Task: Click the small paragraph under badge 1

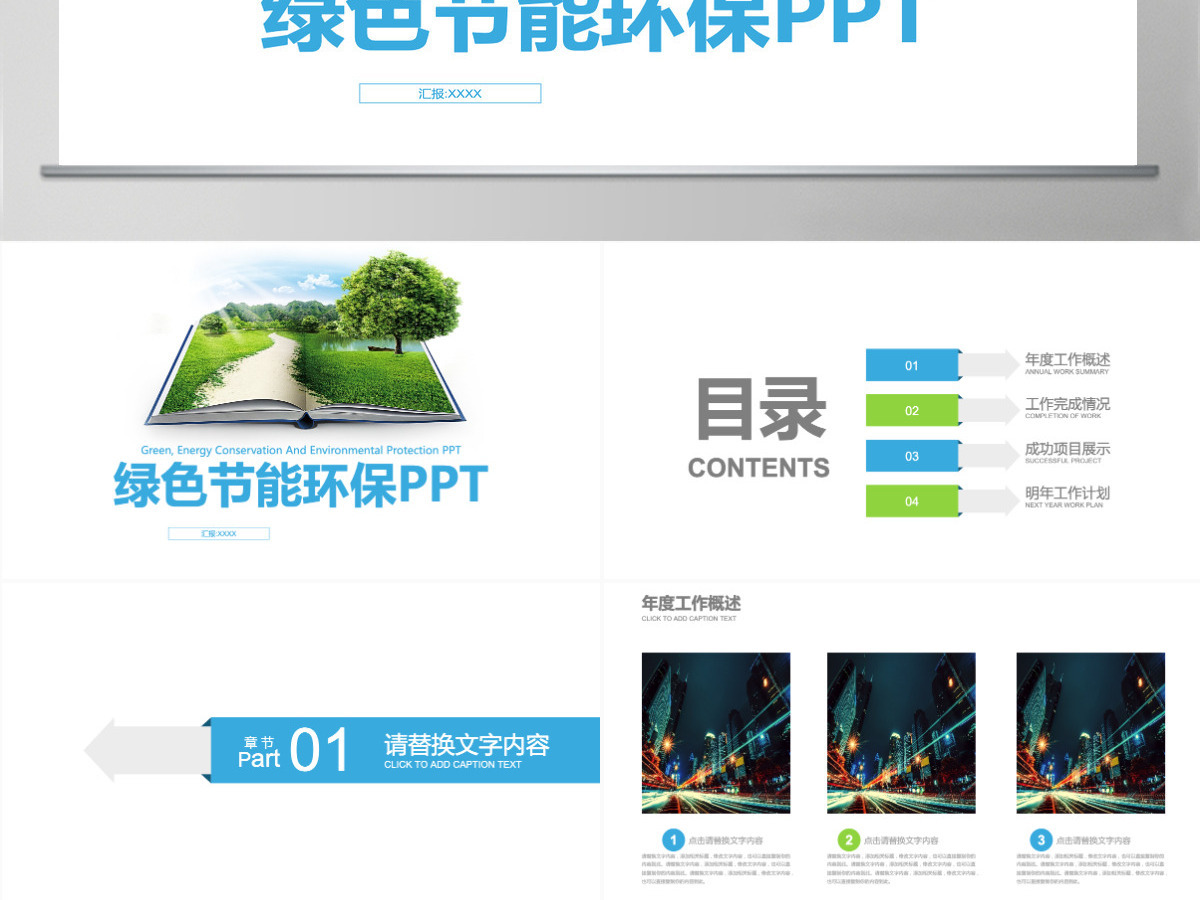Action: click(716, 869)
